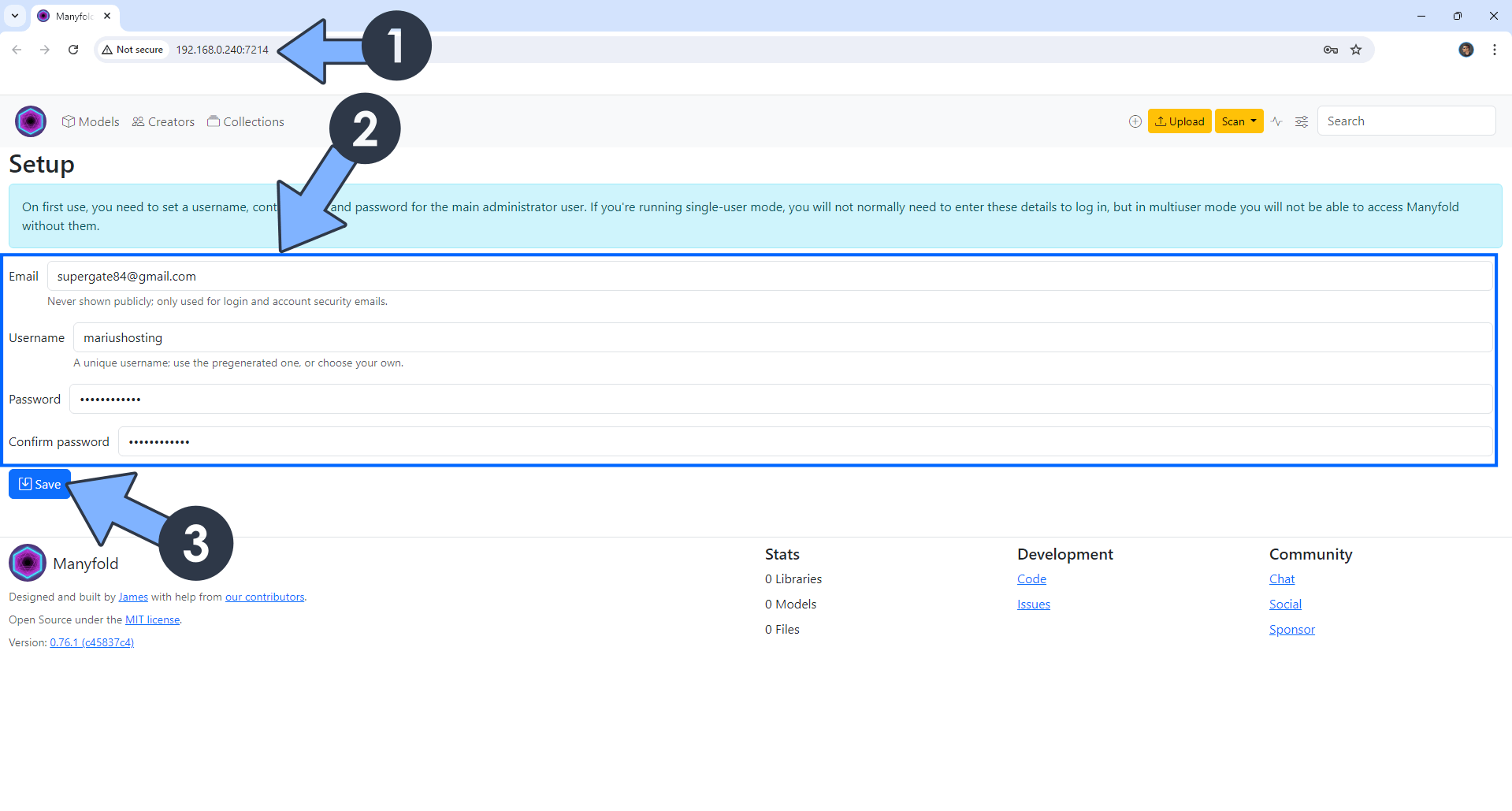Click the Manyfold logo in navbar
Image resolution: width=1512 pixels, height=811 pixels.
tap(31, 121)
